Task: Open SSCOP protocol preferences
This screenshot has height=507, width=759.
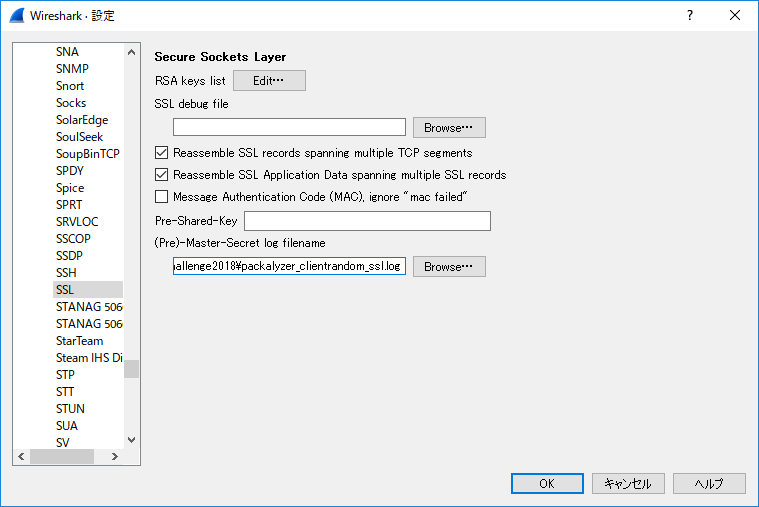Action: click(73, 238)
